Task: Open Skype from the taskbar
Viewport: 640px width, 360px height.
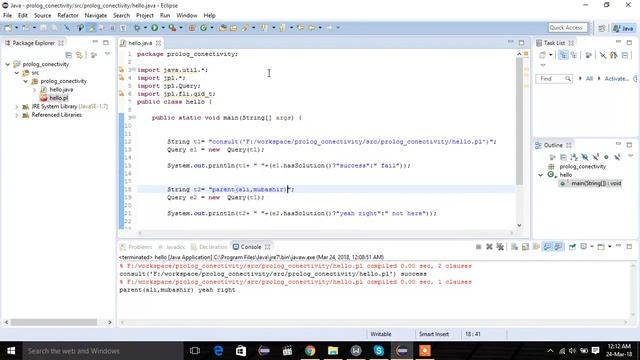Action: coord(379,351)
